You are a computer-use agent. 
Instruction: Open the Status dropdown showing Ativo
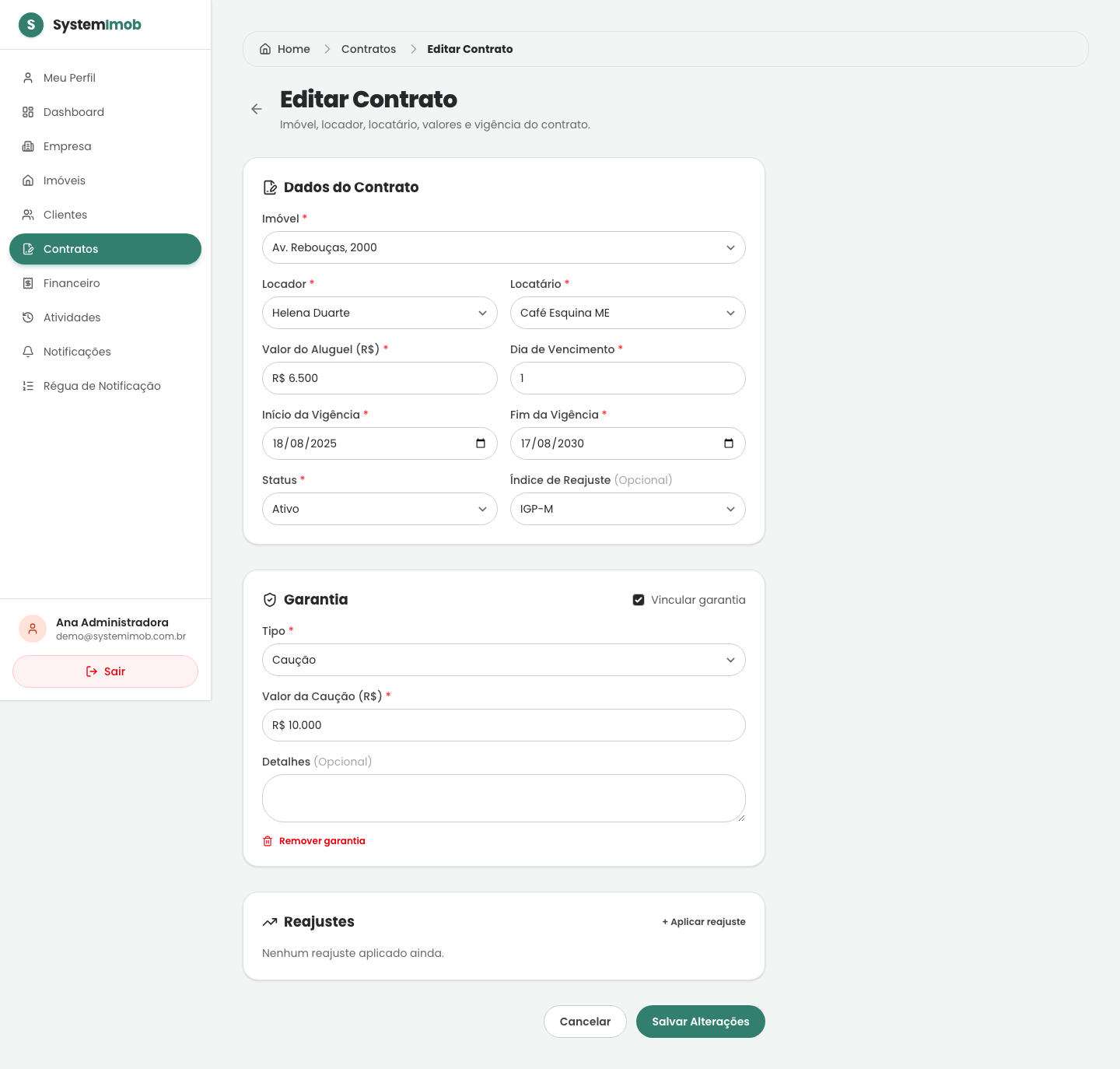[x=380, y=509]
